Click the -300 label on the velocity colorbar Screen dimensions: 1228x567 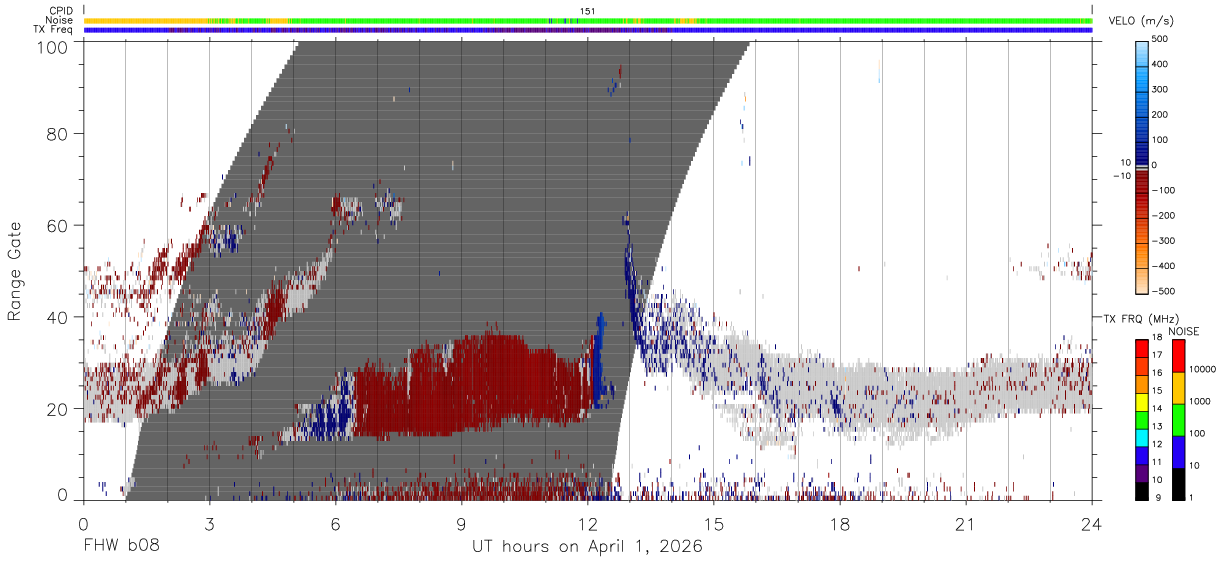click(x=1164, y=241)
